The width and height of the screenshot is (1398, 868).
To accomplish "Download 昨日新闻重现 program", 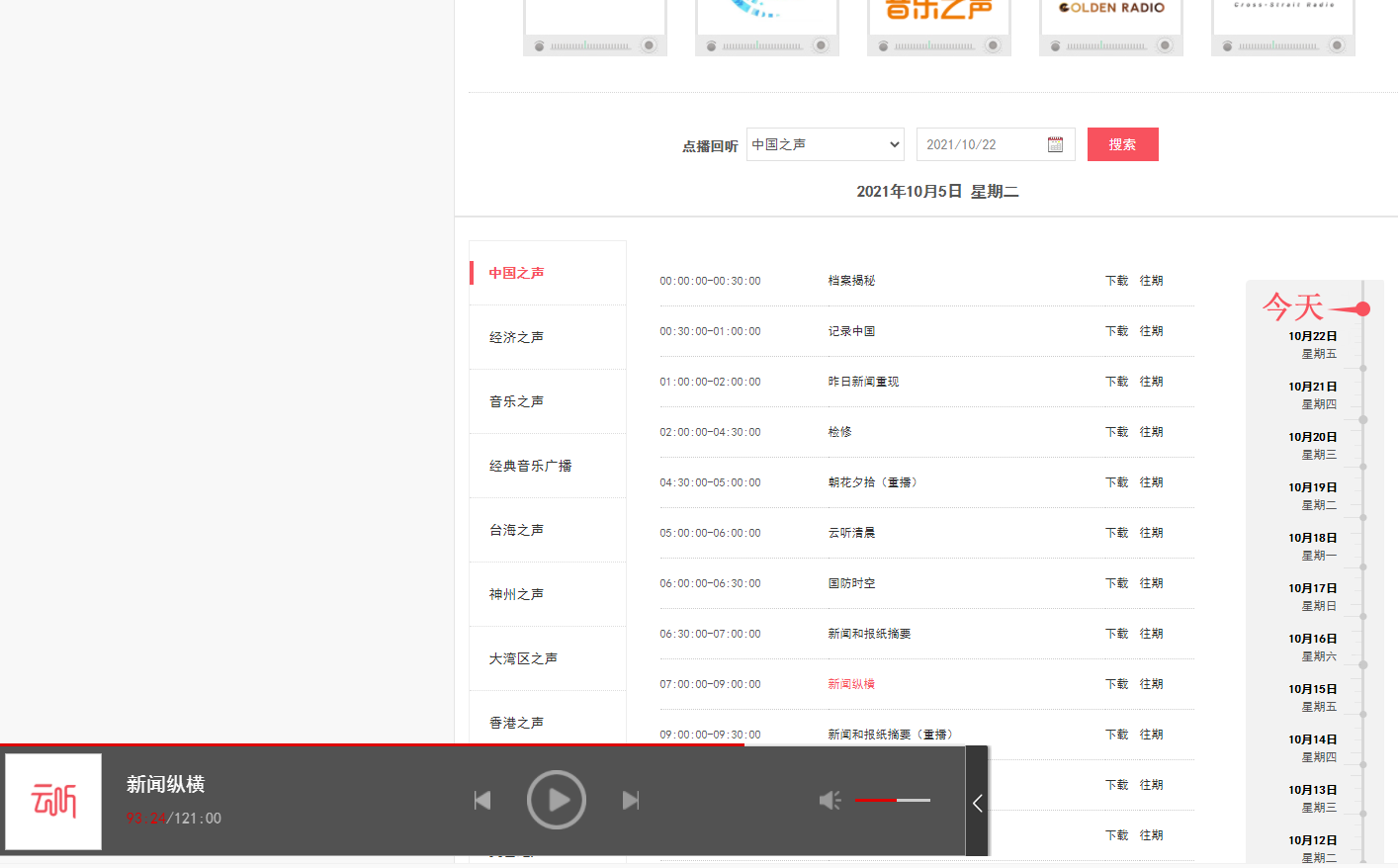I will tap(1116, 382).
